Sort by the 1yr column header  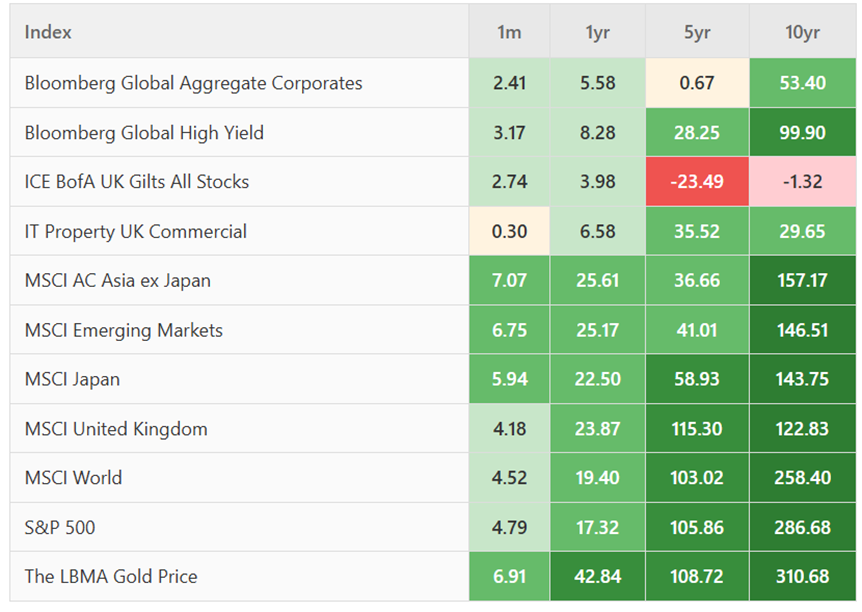point(597,32)
